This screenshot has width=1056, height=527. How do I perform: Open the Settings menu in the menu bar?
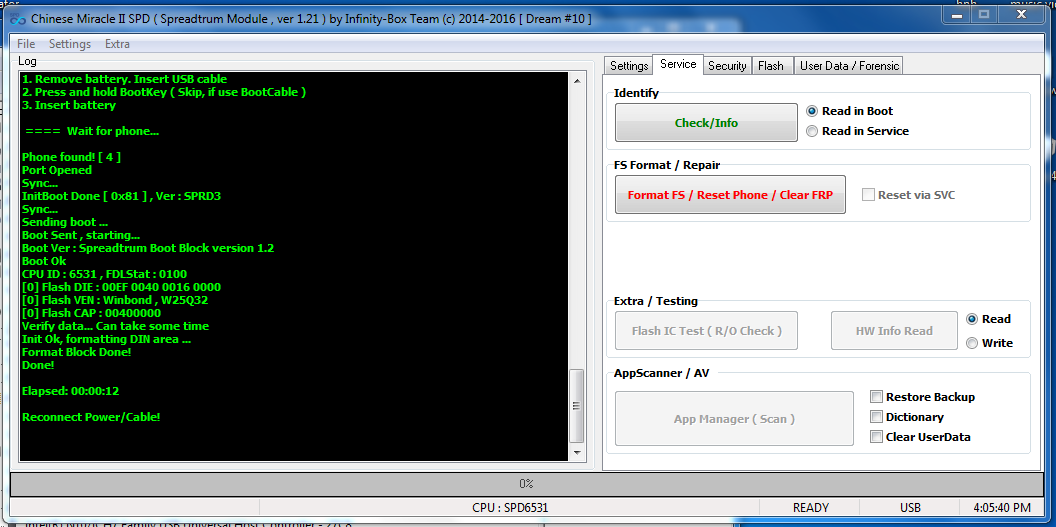pyautogui.click(x=70, y=44)
